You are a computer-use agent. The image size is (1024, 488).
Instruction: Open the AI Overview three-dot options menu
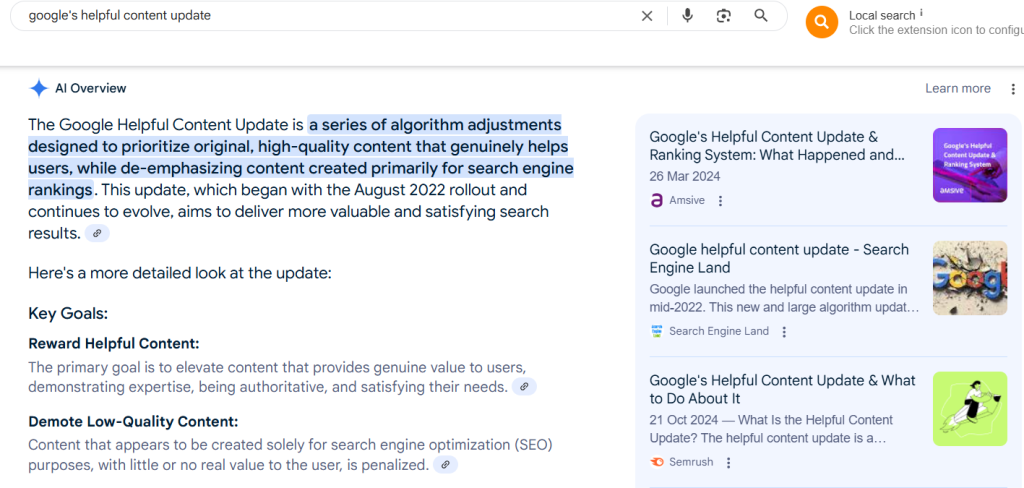[1013, 89]
